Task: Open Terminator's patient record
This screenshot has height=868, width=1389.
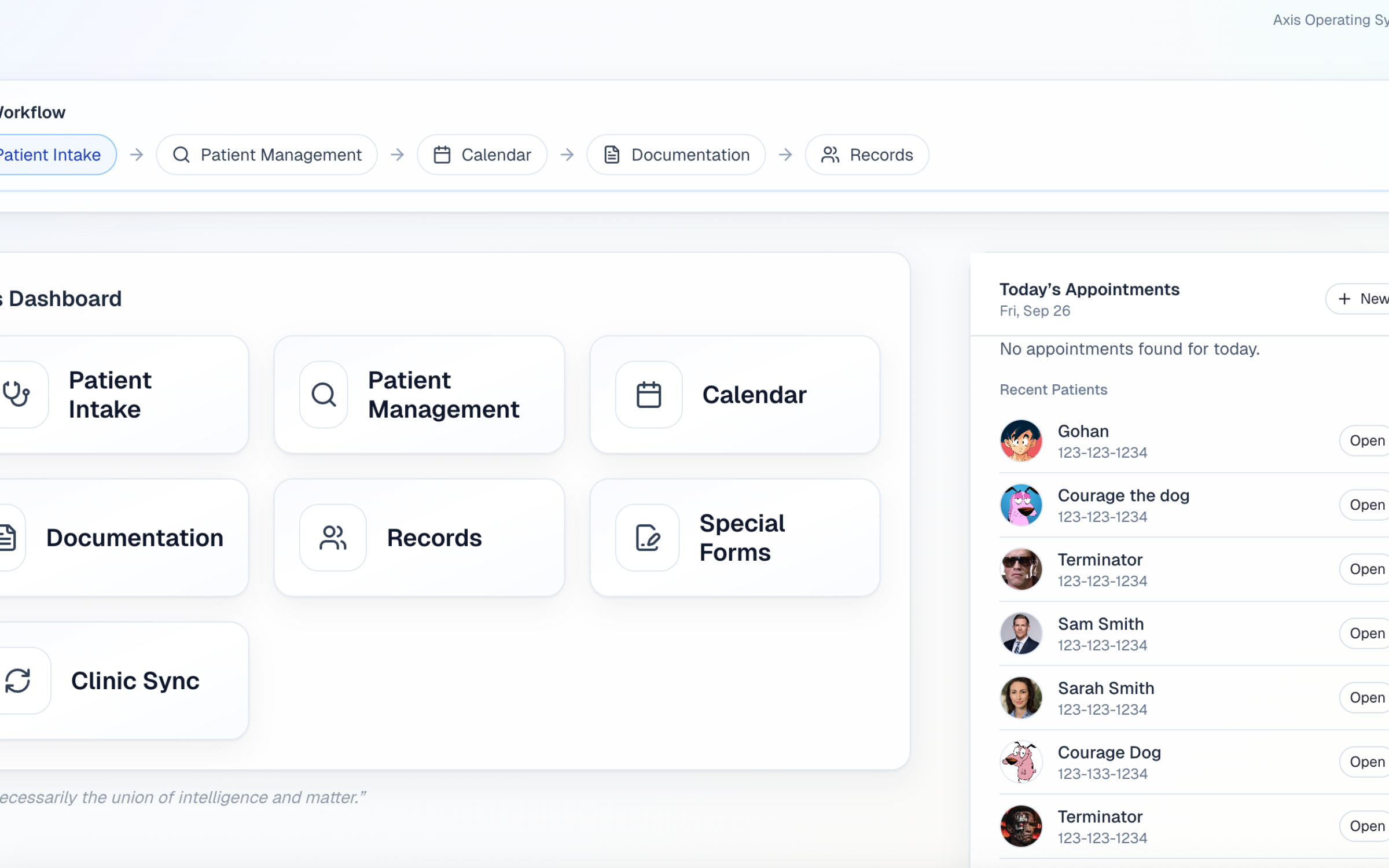Action: click(x=1365, y=569)
